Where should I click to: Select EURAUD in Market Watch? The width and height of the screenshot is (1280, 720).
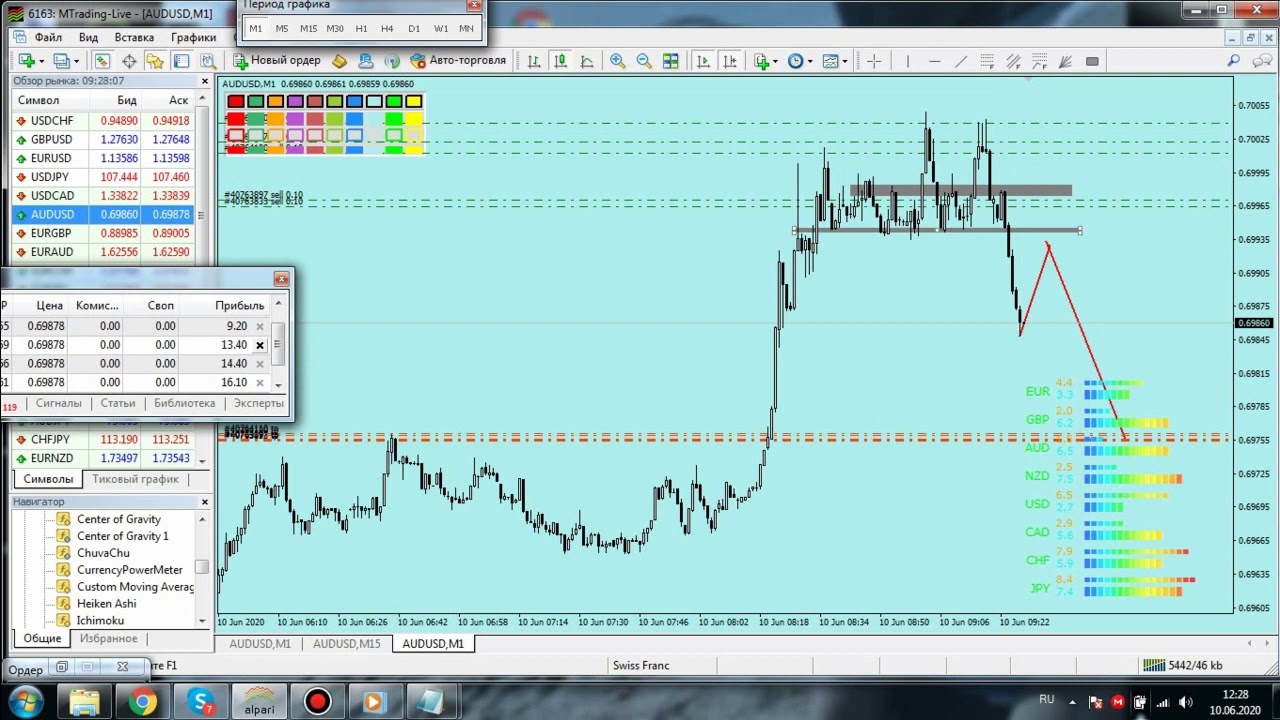click(x=103, y=251)
